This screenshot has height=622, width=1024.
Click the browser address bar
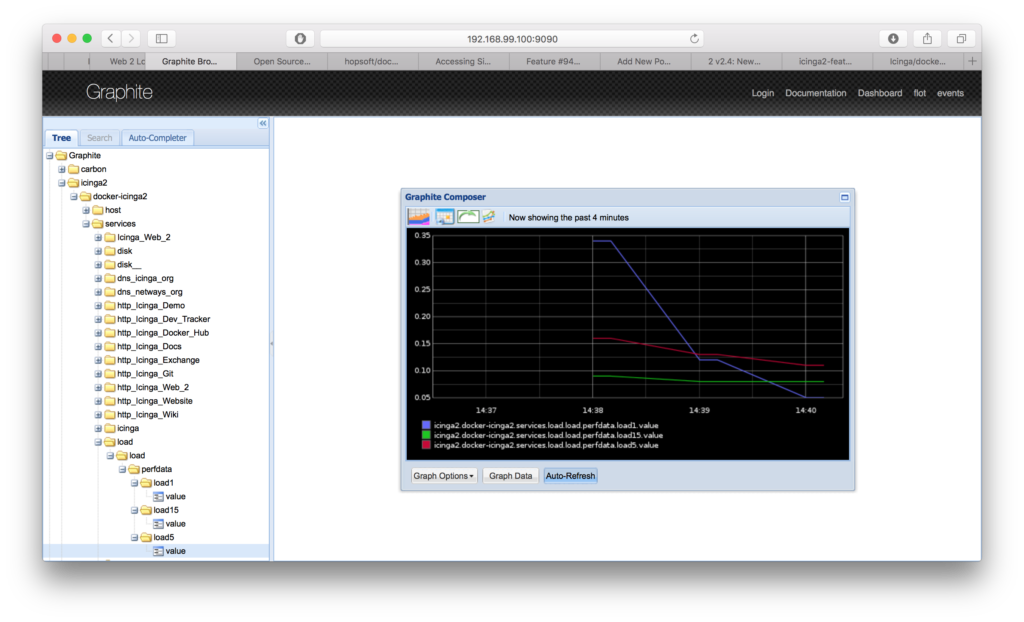(x=512, y=39)
